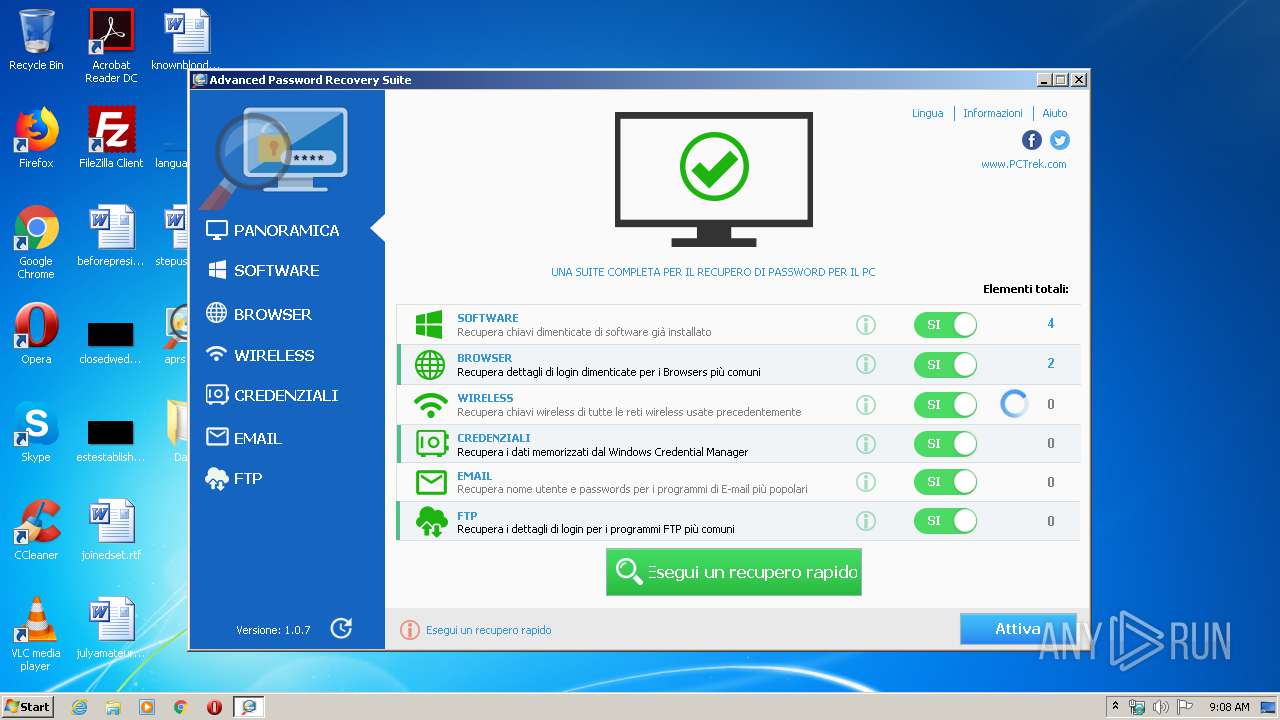Toggle the CREDENZIALI SI switch
This screenshot has width=1280, height=720.
tap(945, 443)
